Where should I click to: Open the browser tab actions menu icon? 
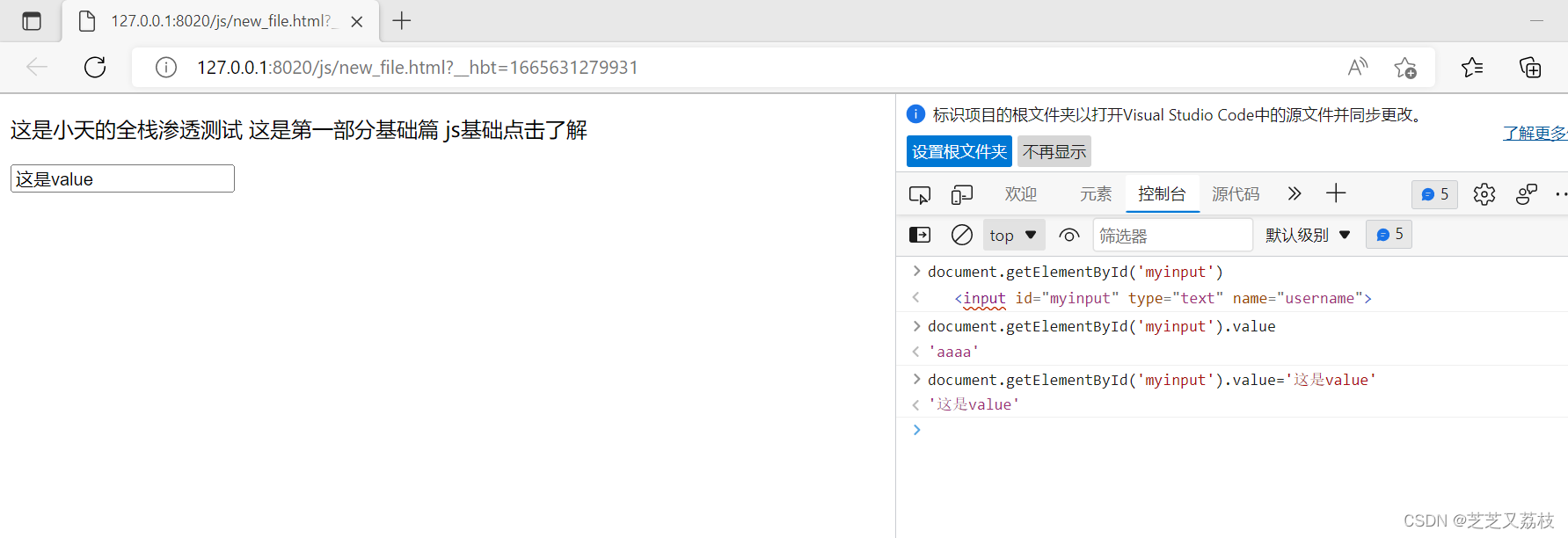(x=32, y=21)
